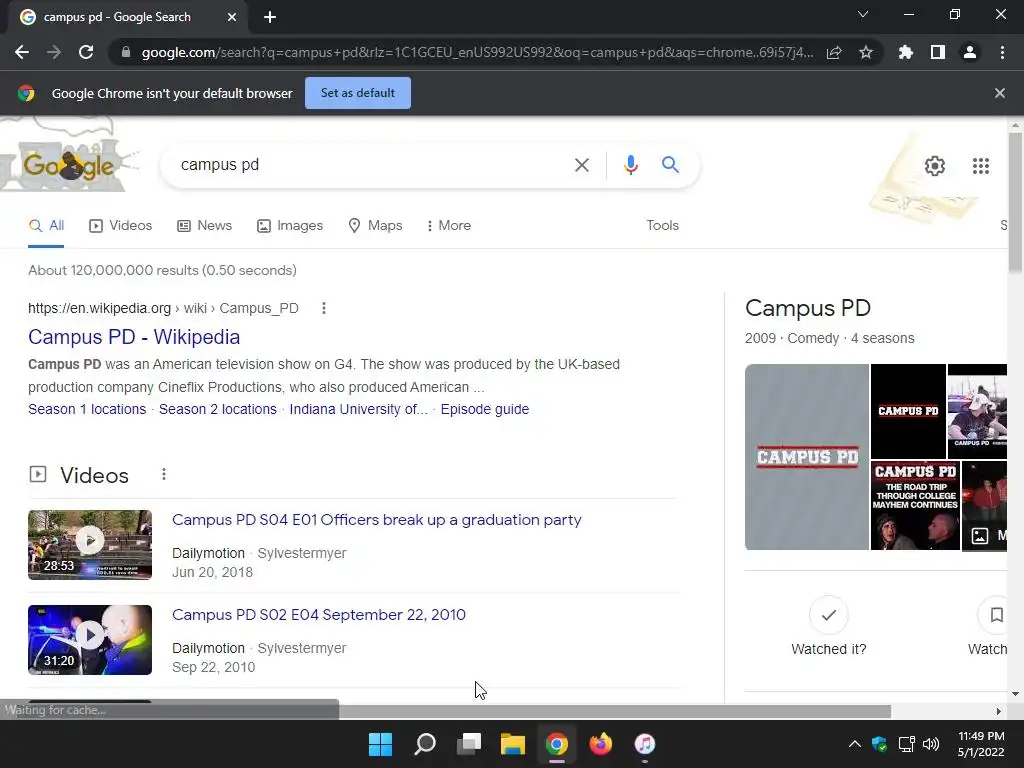Open Campus PD S02 E04 September 22 link
Viewport: 1024px width, 768px height.
[319, 615]
